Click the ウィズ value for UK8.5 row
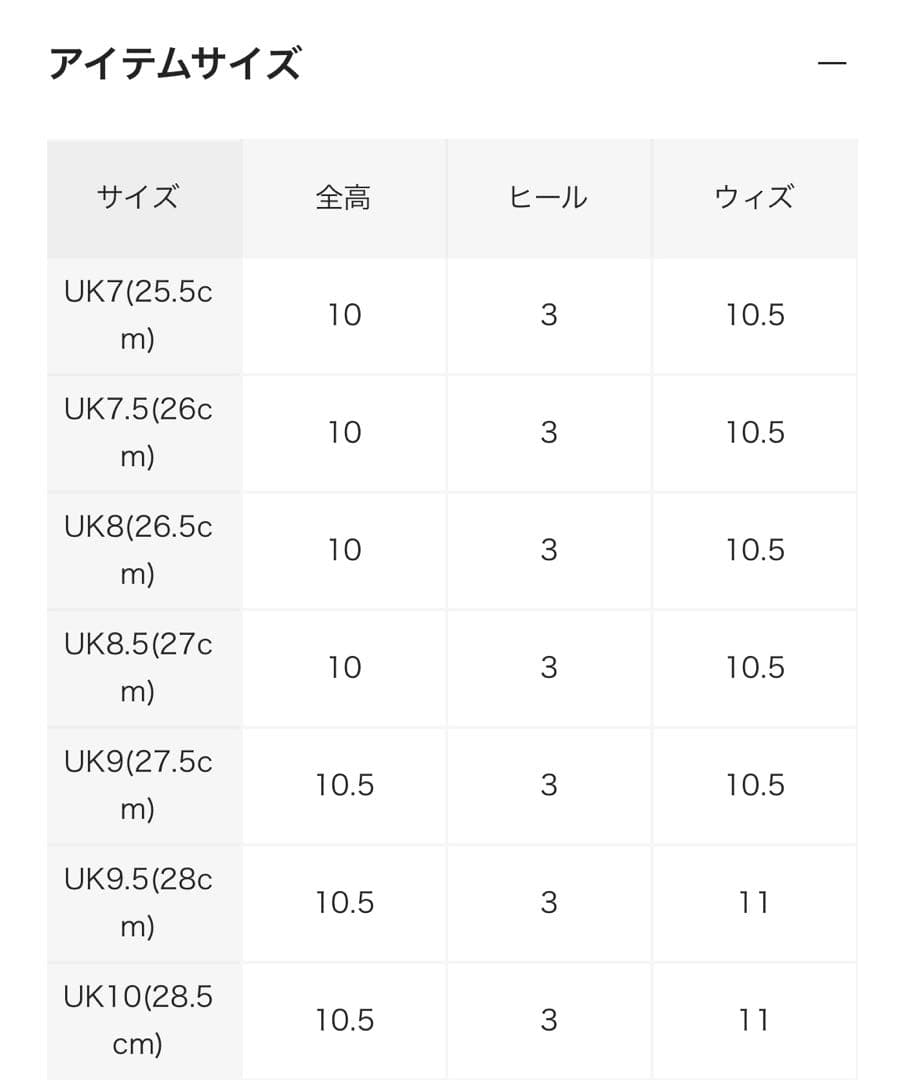Image resolution: width=917 pixels, height=1080 pixels. coord(755,666)
